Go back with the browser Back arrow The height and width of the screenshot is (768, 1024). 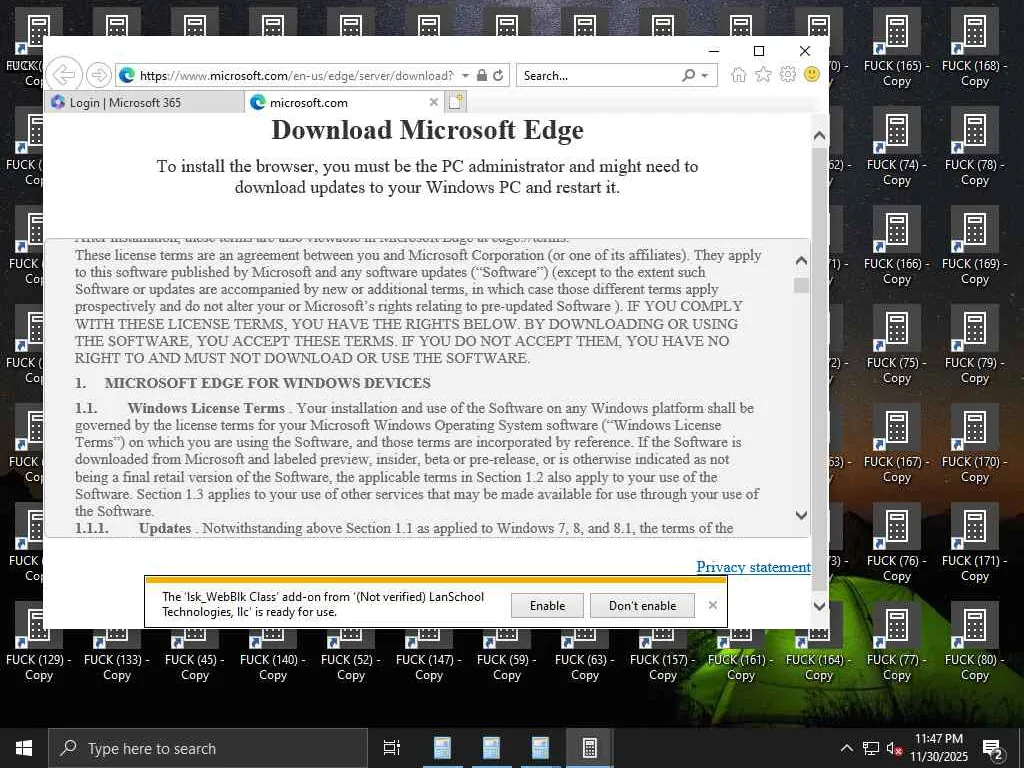[64, 75]
